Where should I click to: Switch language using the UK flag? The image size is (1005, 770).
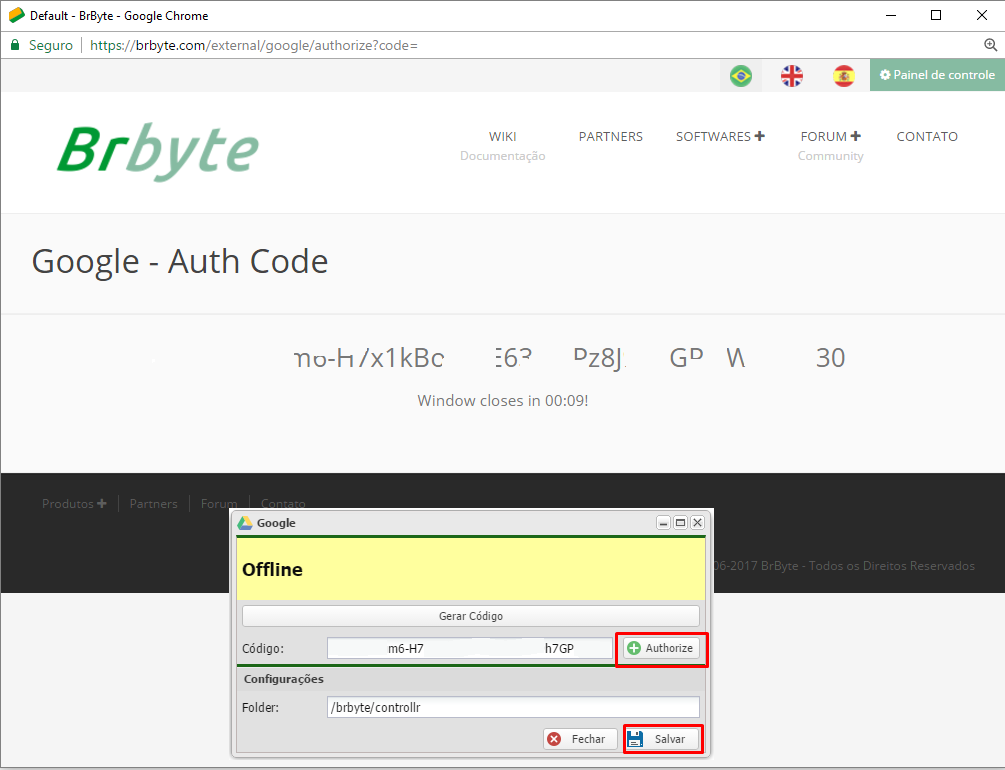click(x=792, y=76)
